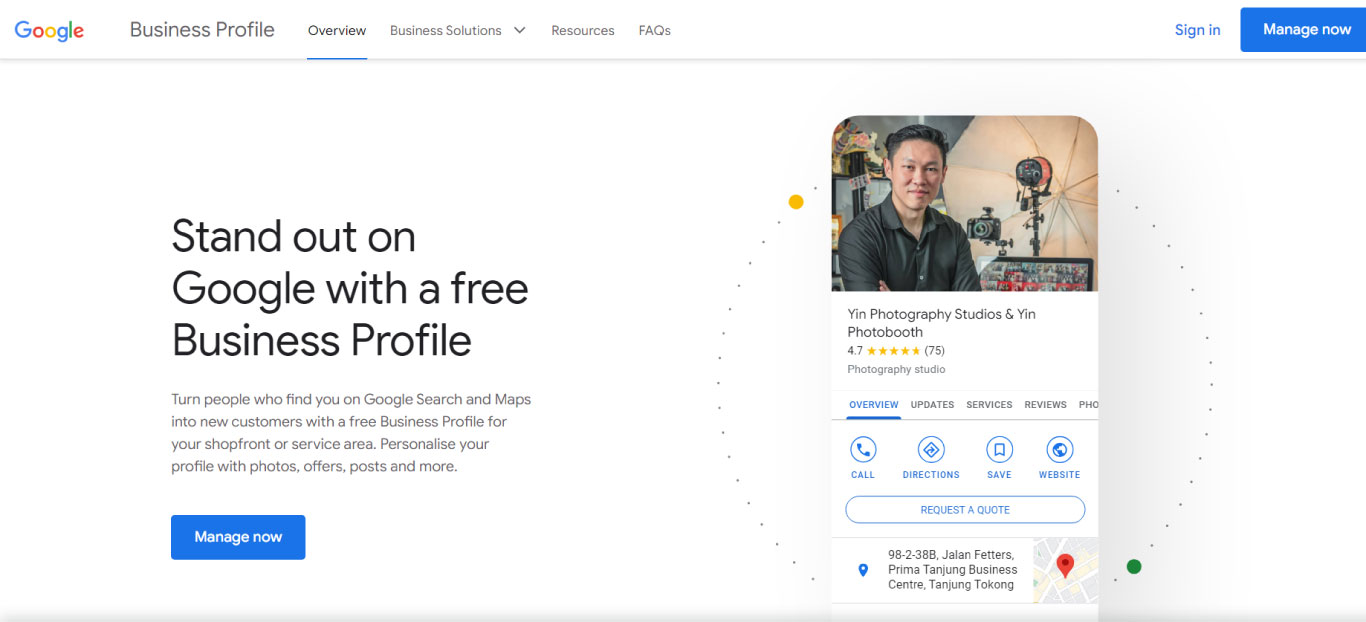This screenshot has width=1366, height=622.
Task: Switch to the SERVICES tab
Action: click(989, 405)
